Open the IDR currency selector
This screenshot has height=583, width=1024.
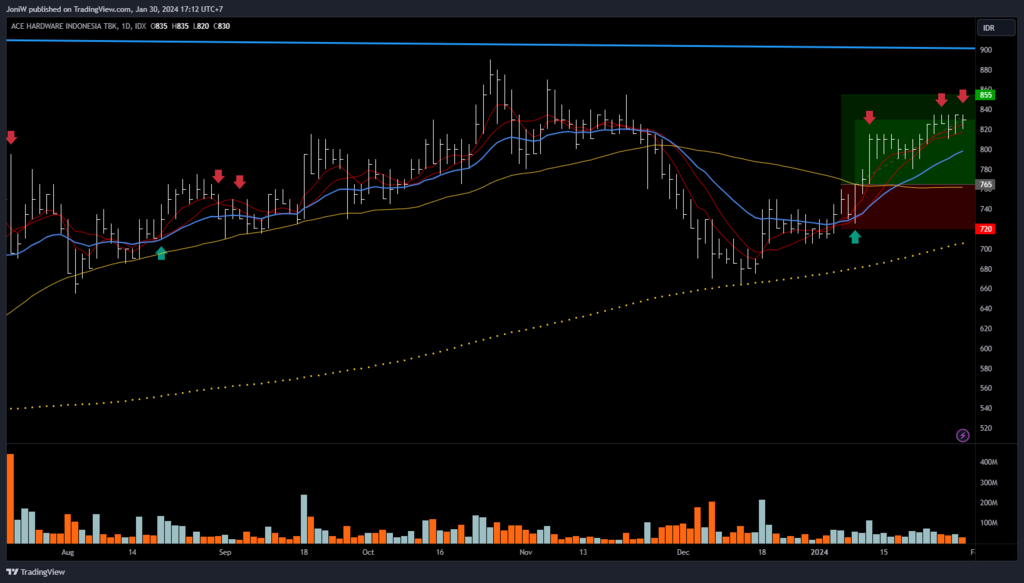pos(988,28)
